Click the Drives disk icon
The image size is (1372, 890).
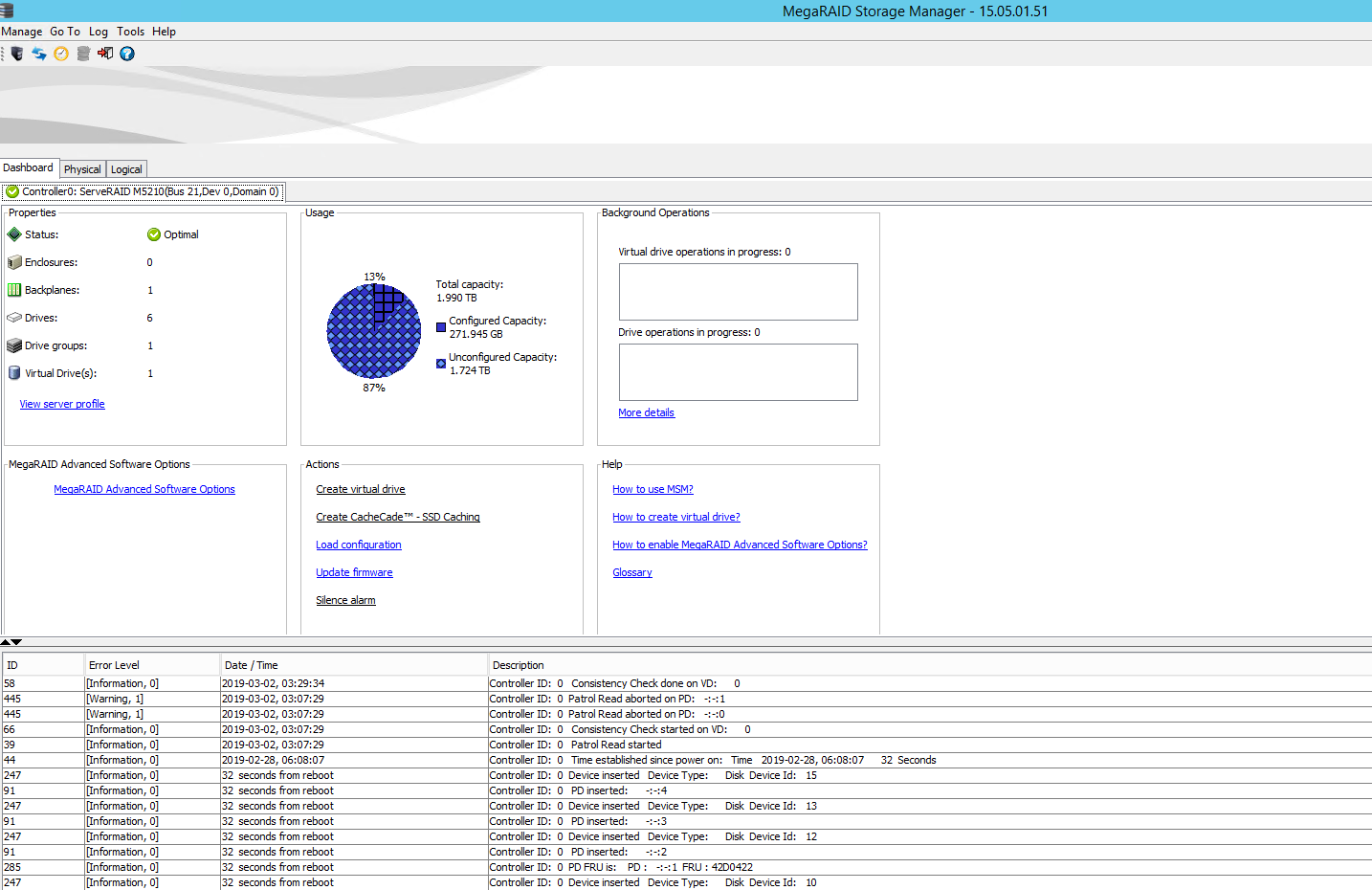pos(14,318)
